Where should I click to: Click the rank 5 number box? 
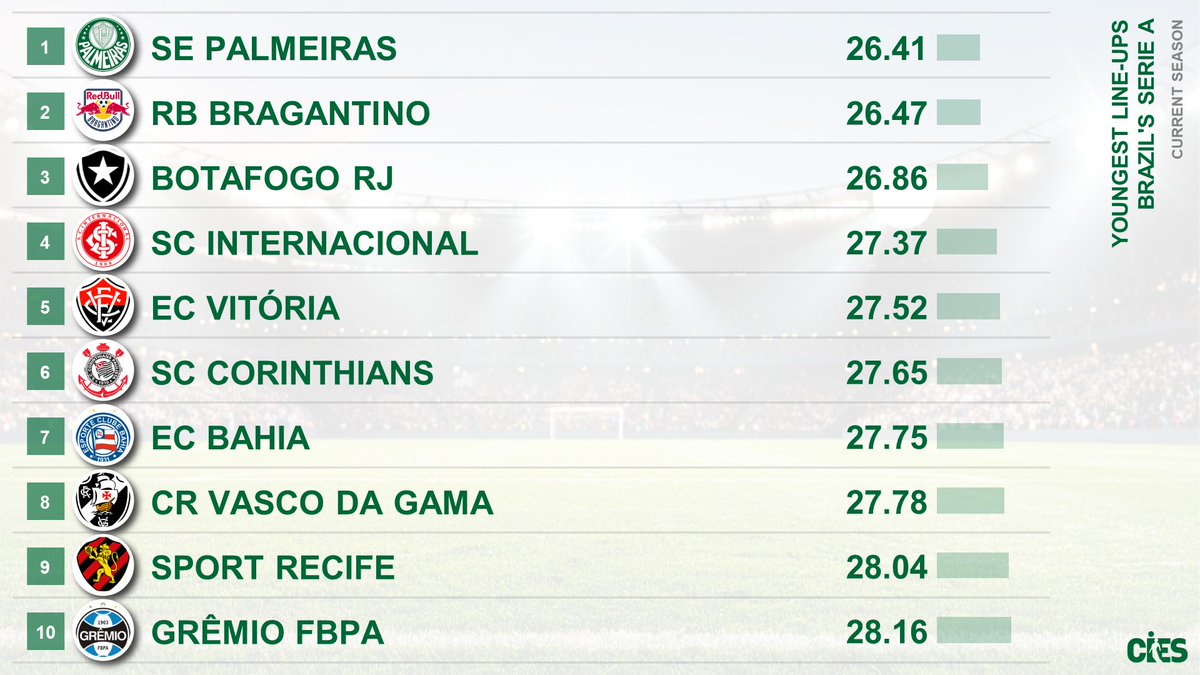45,307
